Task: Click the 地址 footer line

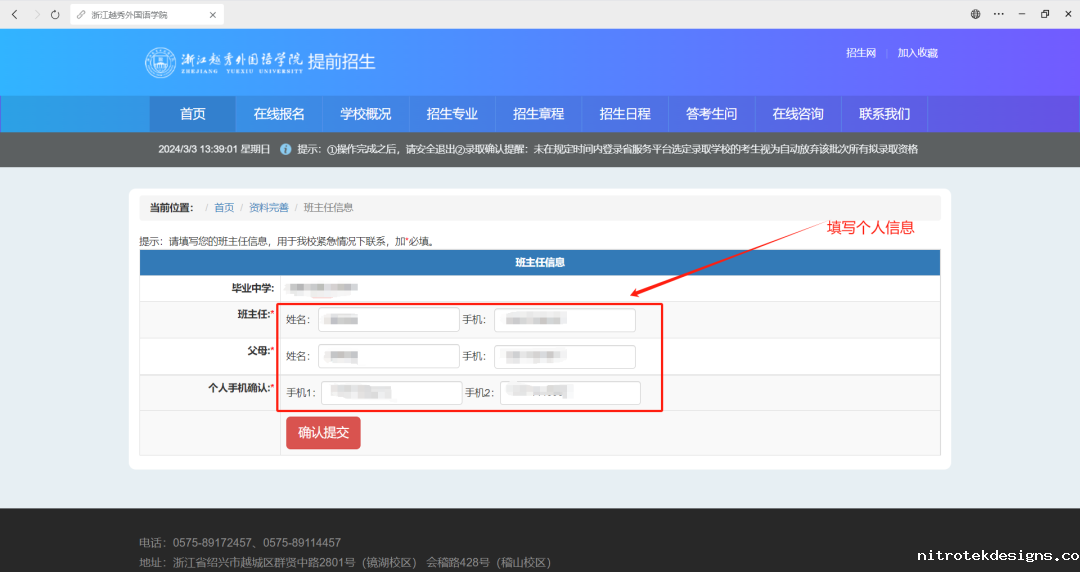Action: coord(345,562)
